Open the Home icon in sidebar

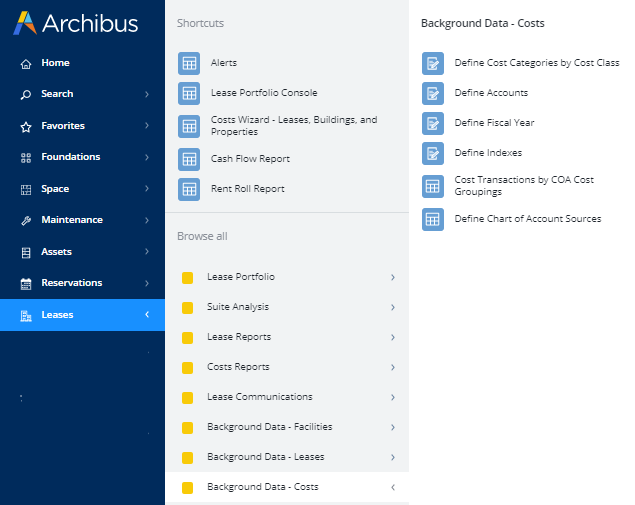(x=26, y=63)
